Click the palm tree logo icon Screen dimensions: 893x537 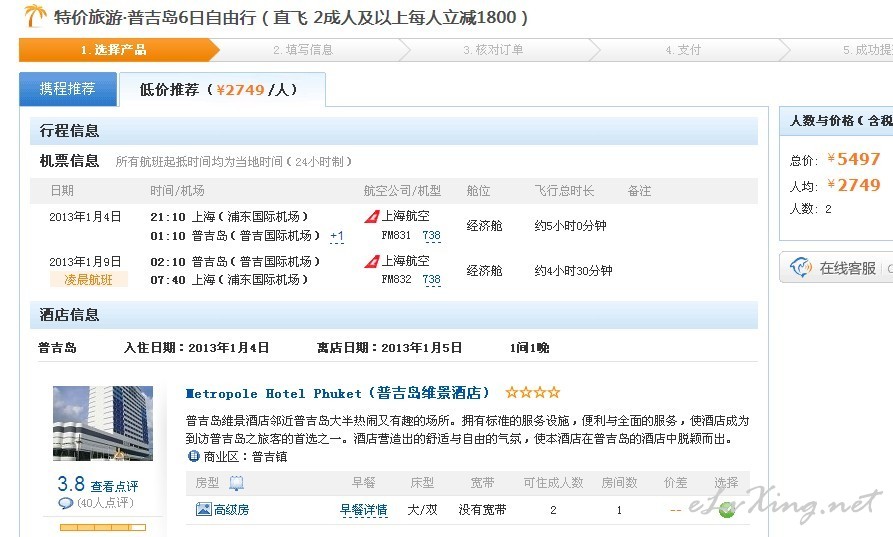[x=35, y=16]
